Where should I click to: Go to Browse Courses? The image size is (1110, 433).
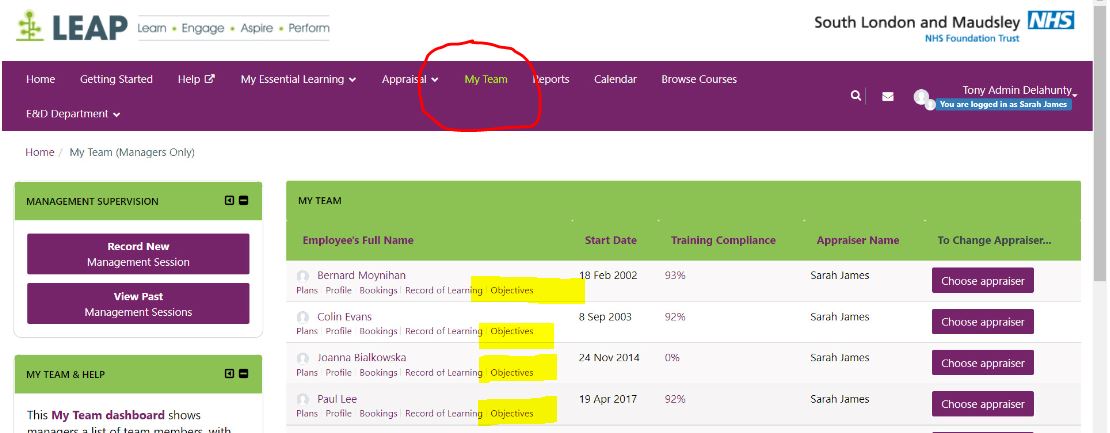pyautogui.click(x=698, y=80)
